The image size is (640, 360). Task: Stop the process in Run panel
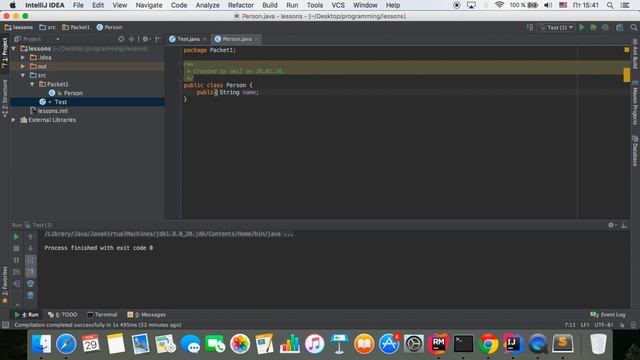pos(16,248)
